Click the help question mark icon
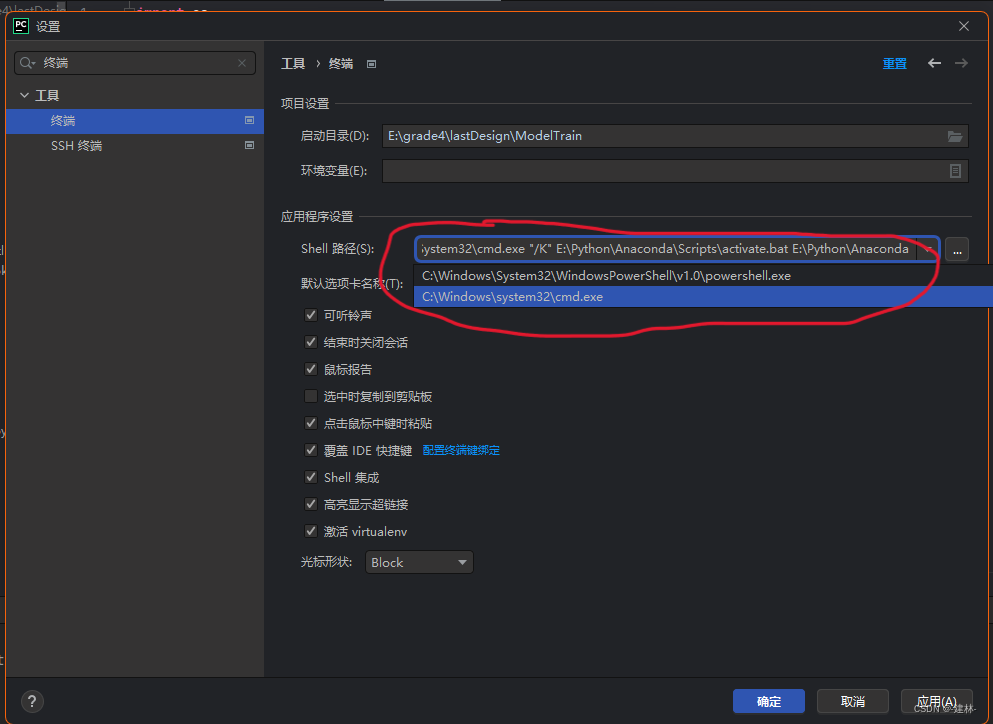 (31, 701)
